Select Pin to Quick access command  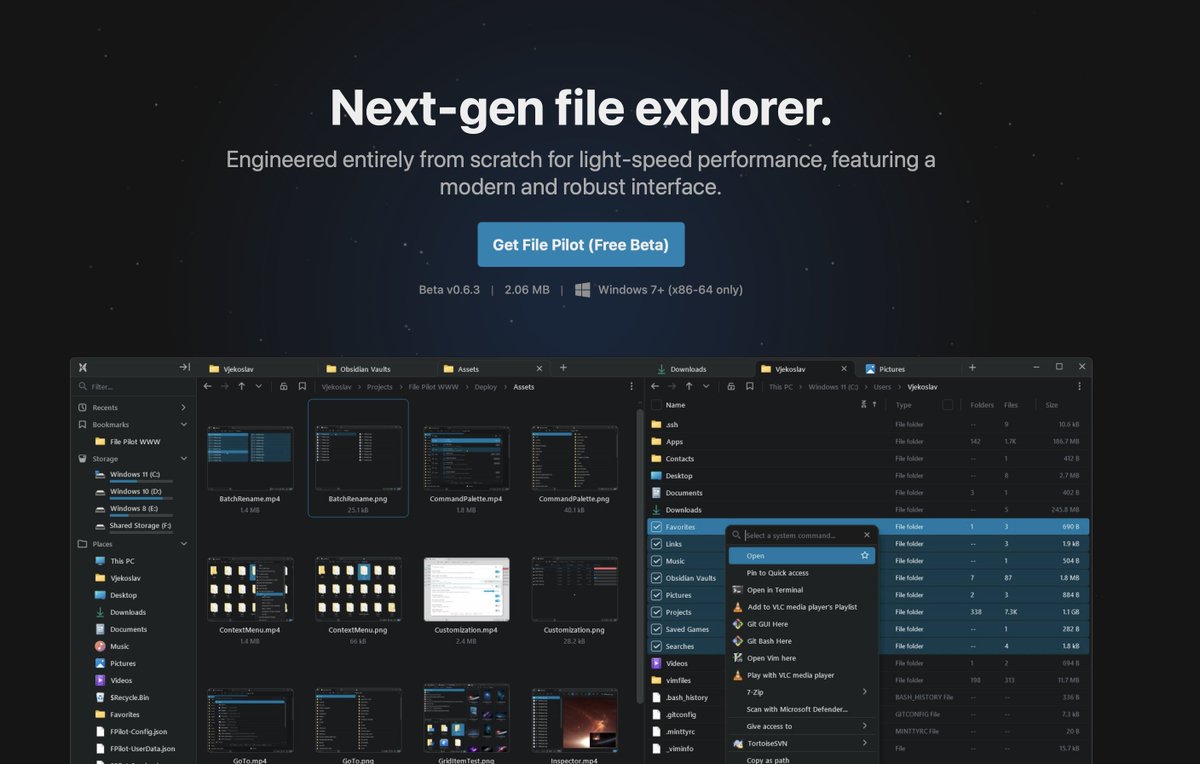click(802, 573)
